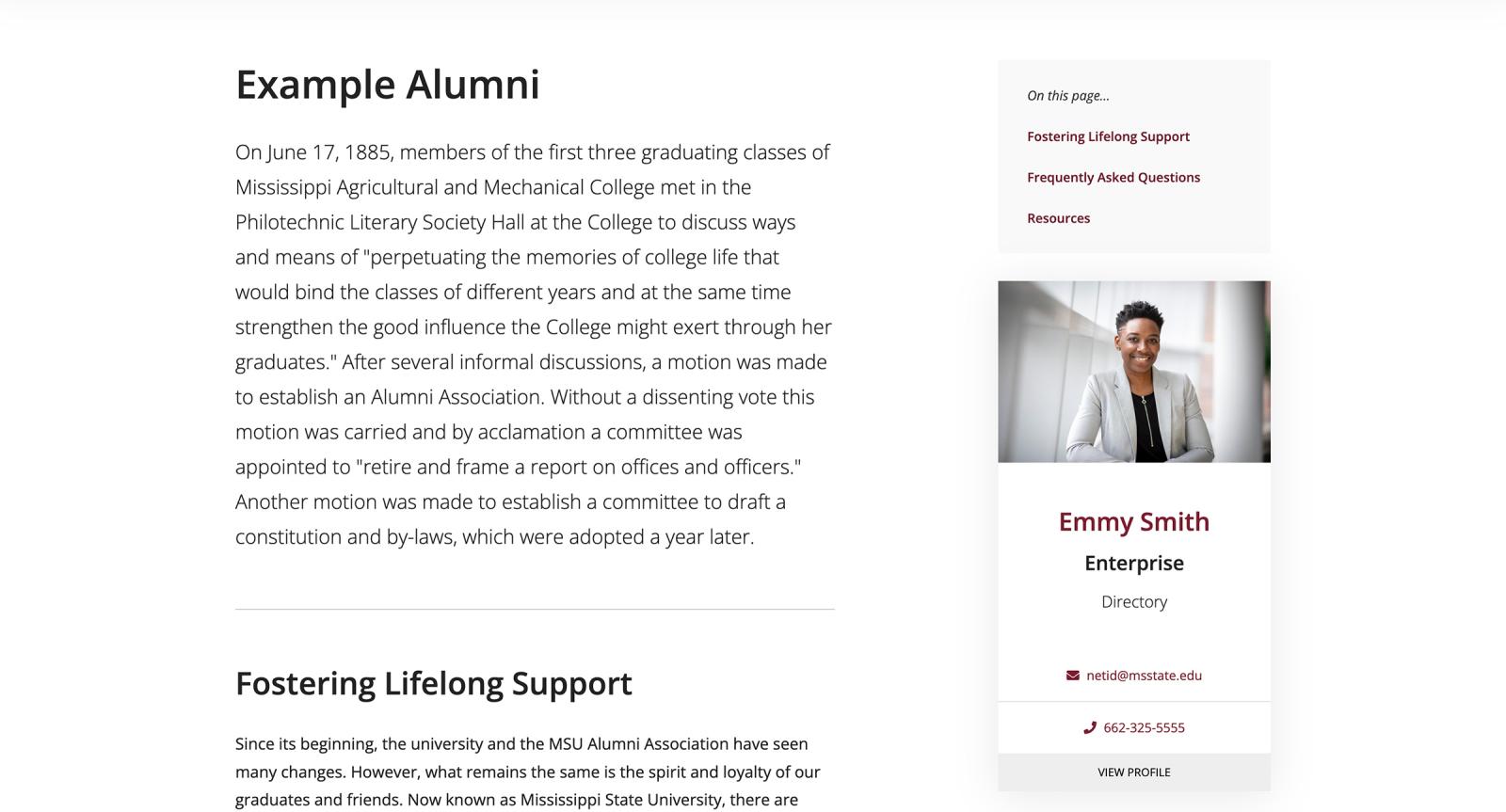
Task: Click the Enterprise title under Emmy Smith
Action: (1133, 563)
